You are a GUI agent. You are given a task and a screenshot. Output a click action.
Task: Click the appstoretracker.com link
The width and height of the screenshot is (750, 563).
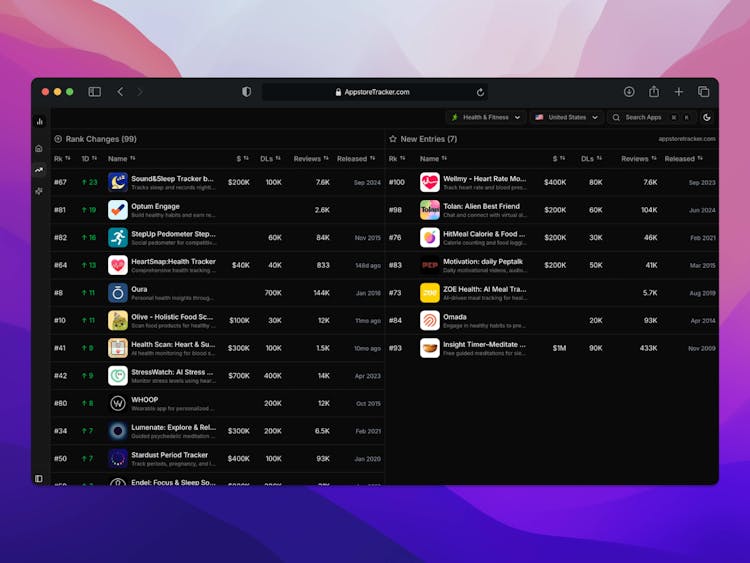[x=687, y=139]
